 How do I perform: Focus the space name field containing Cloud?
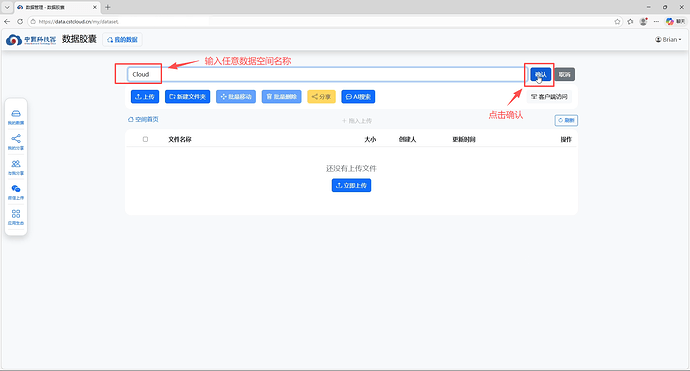pos(327,74)
